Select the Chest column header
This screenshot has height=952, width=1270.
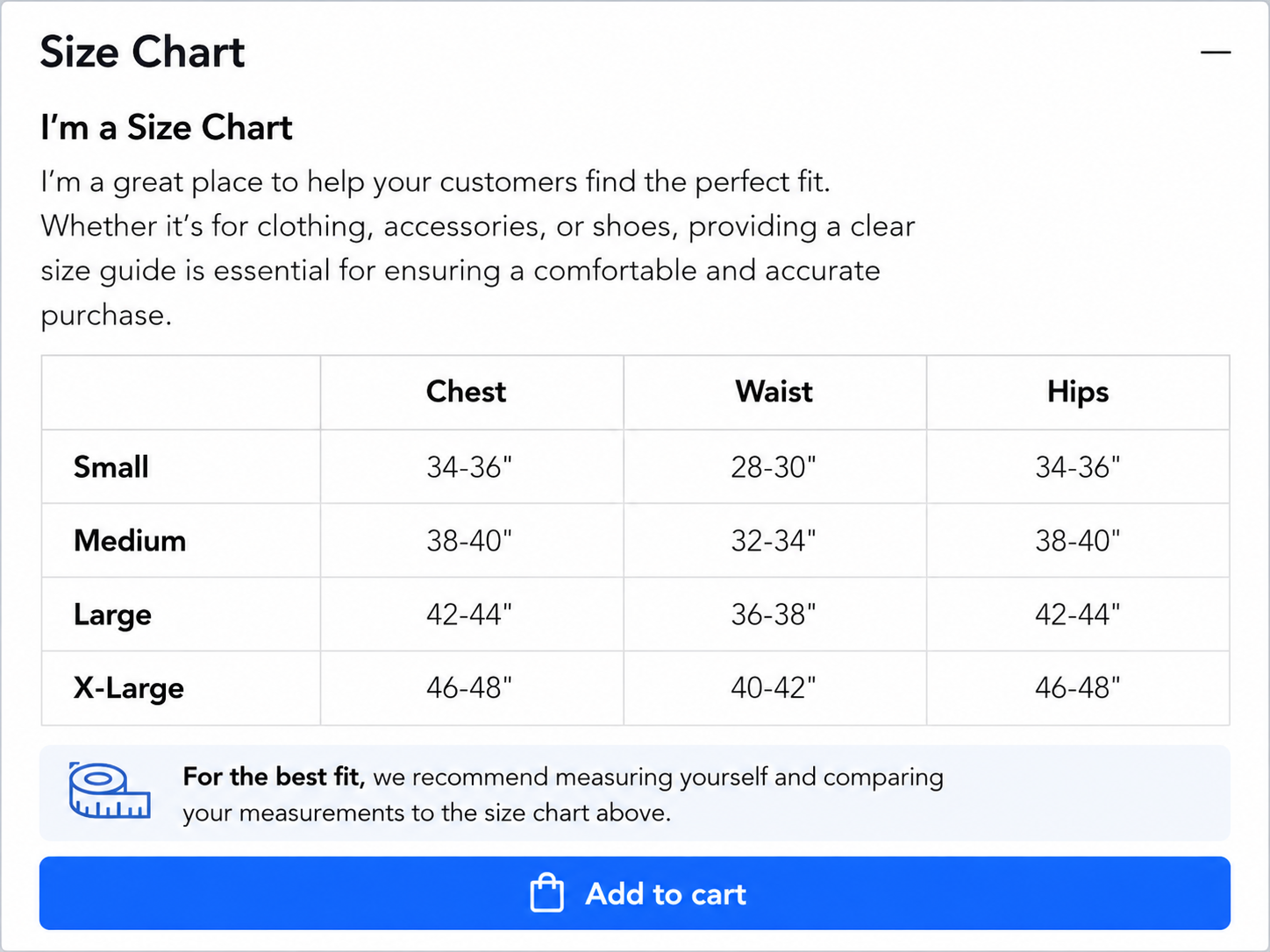pyautogui.click(x=466, y=392)
